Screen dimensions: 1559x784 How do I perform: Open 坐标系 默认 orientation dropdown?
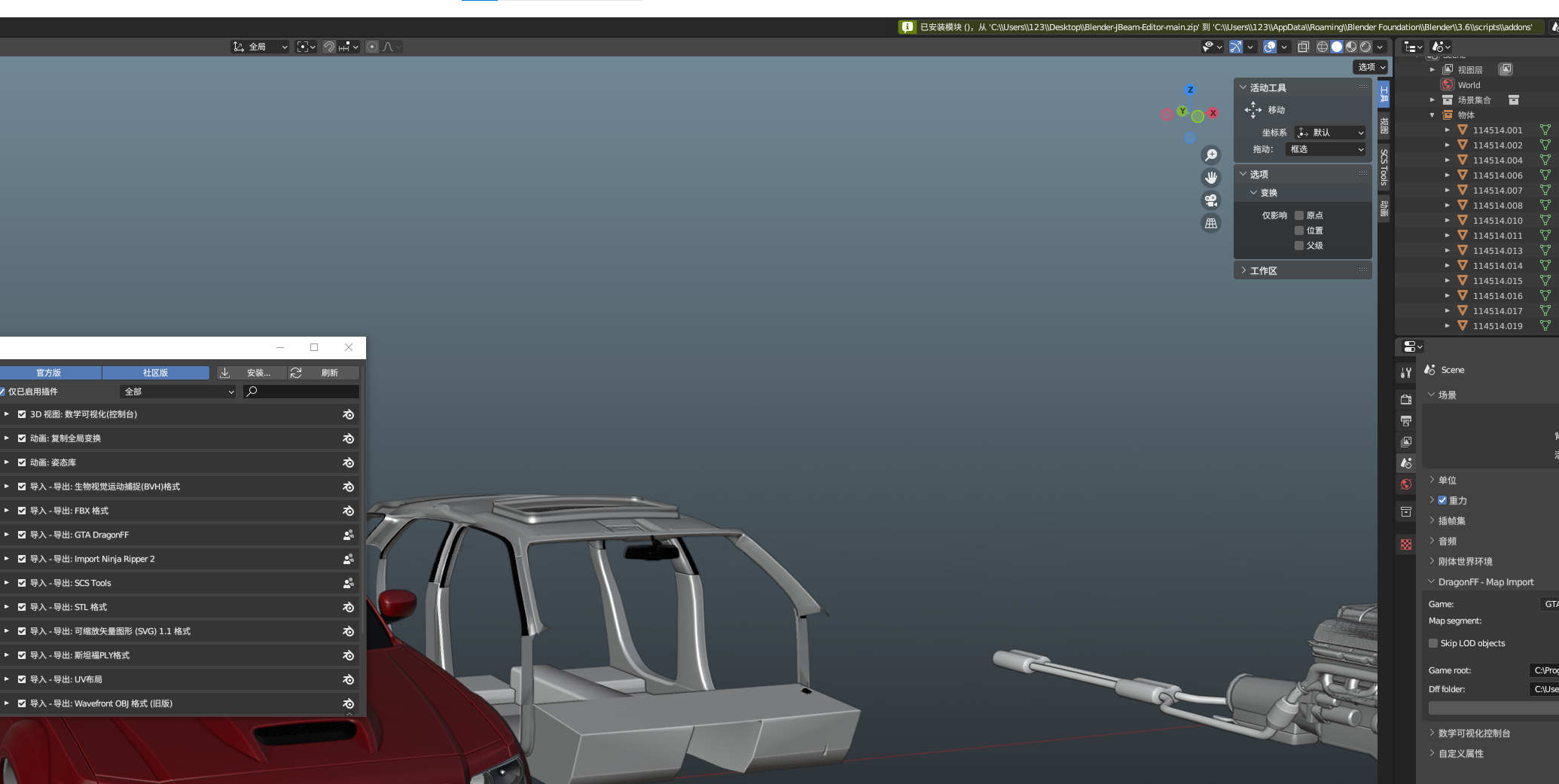1330,133
